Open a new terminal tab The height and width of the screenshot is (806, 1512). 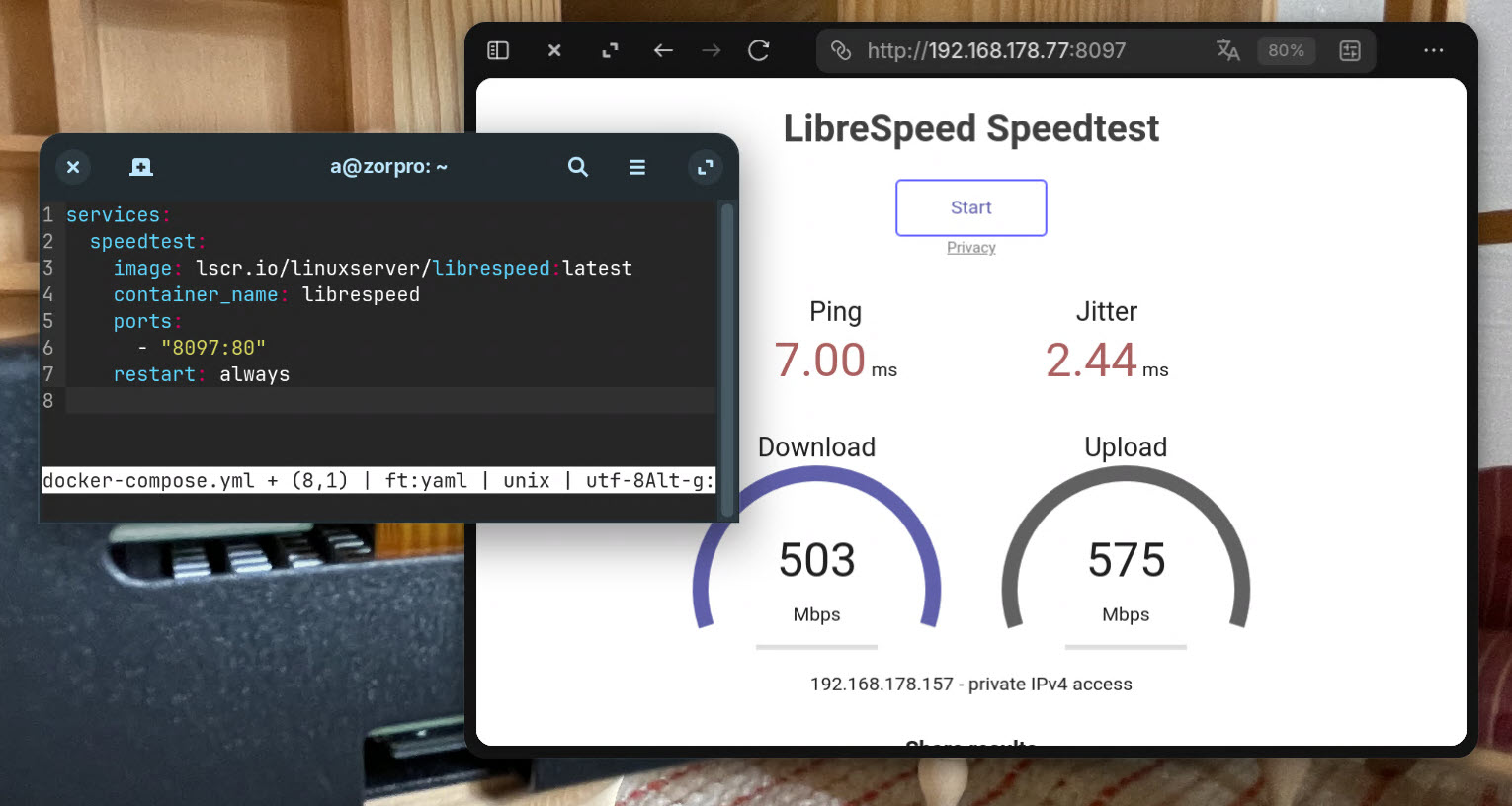tap(141, 167)
